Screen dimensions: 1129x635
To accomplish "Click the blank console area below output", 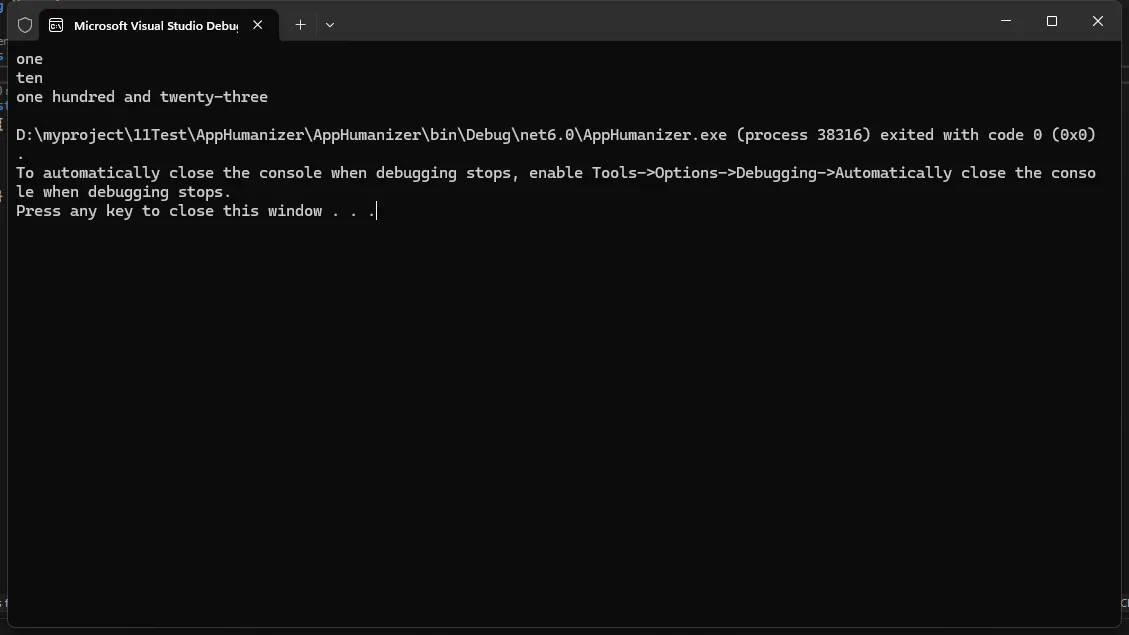I will [560, 420].
